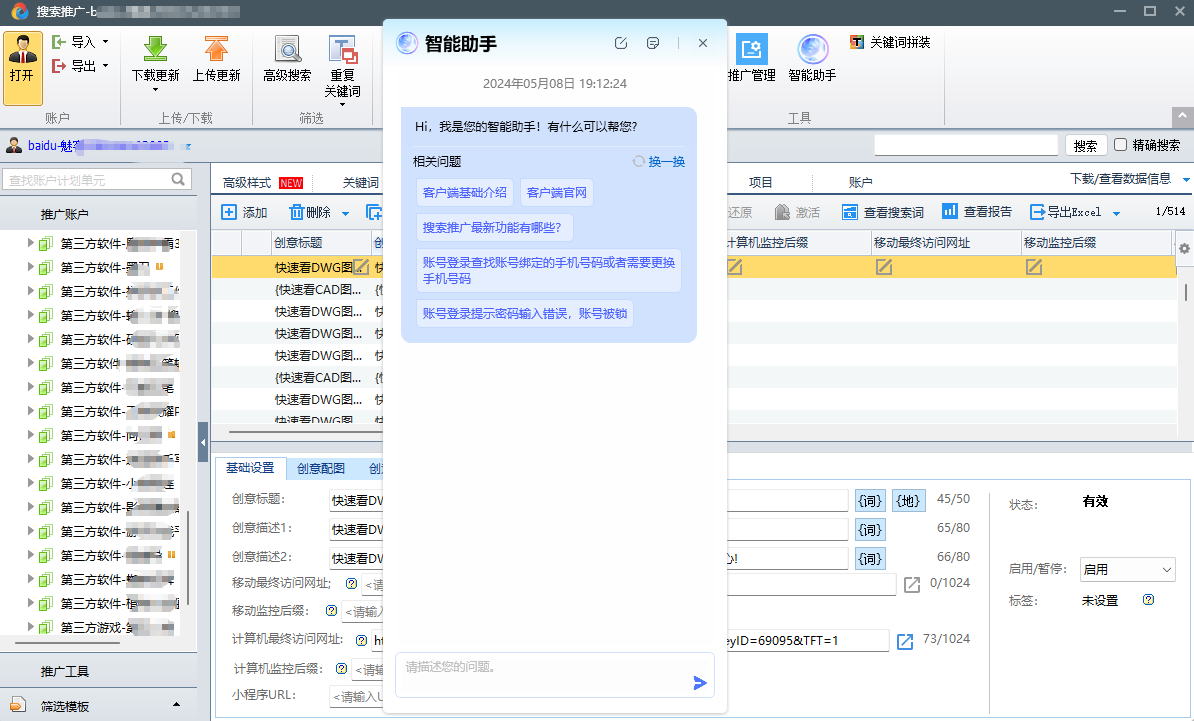Screen dimensions: 1194x721
Task: Open 推广管理 tool in toolbar
Action: coord(751,50)
